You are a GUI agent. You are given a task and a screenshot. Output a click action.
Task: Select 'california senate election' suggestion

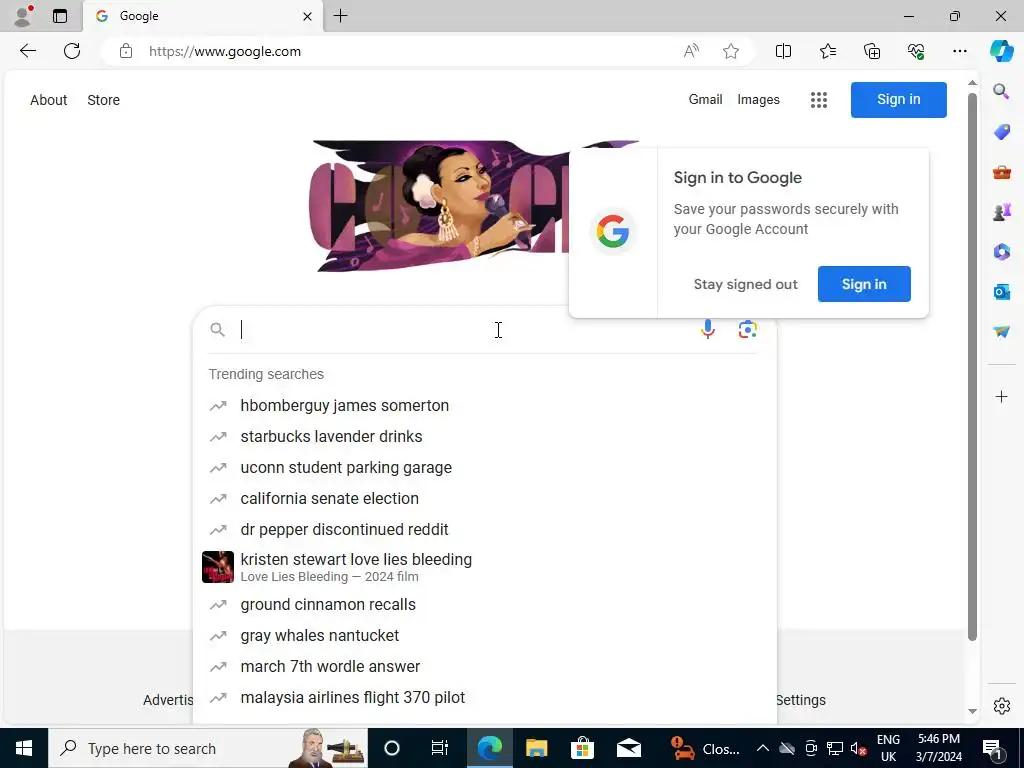point(485,498)
